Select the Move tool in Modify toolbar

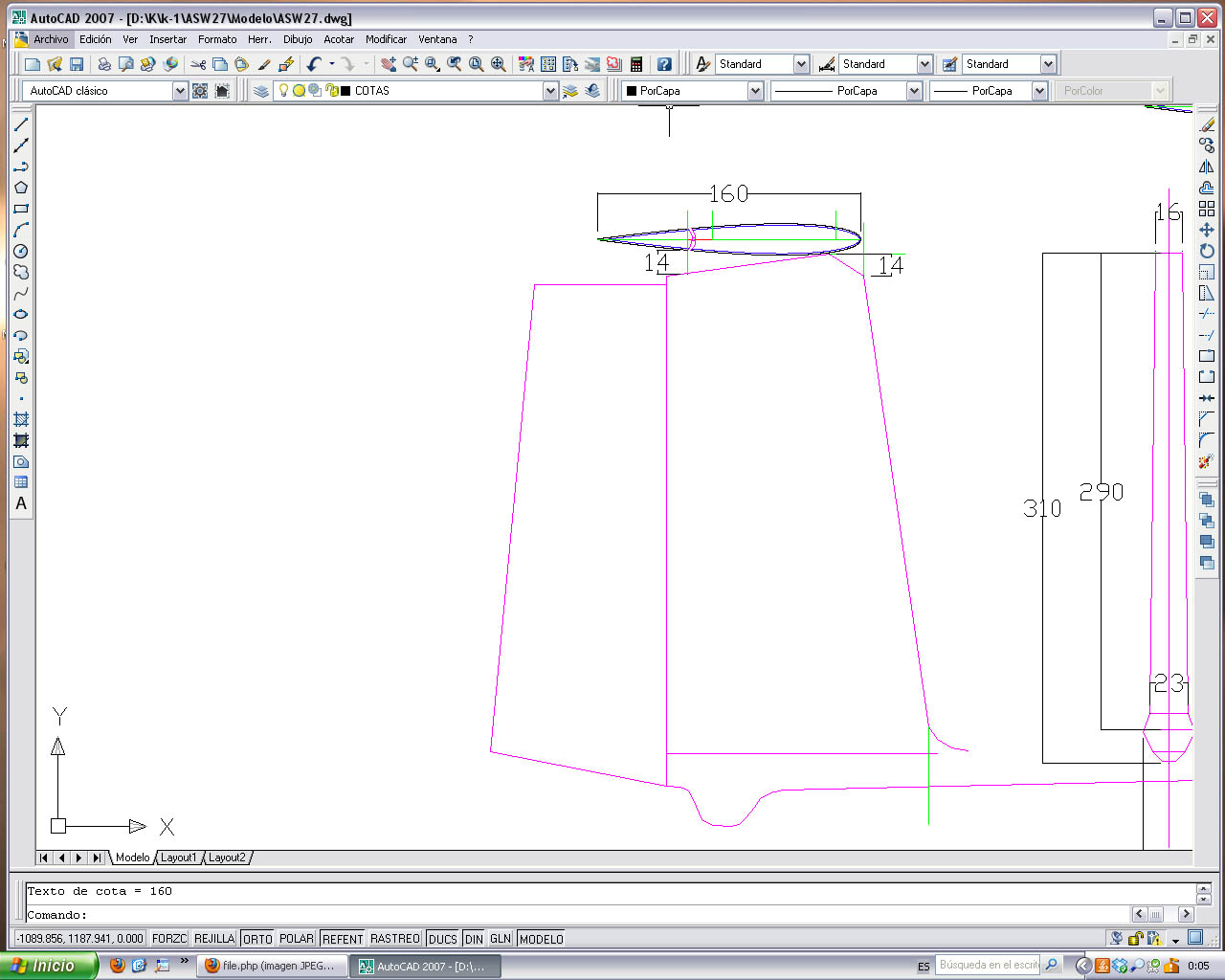point(1207,230)
